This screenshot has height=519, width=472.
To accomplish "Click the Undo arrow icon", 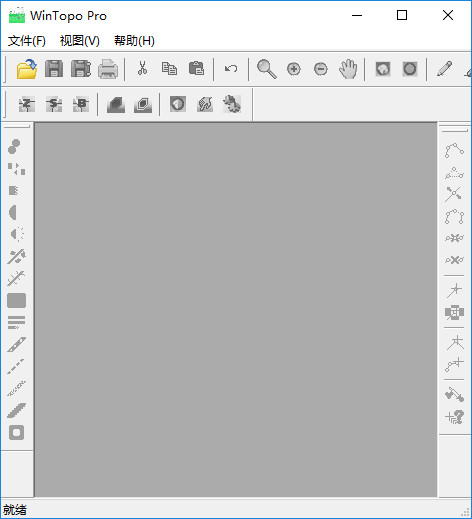I will coord(231,69).
